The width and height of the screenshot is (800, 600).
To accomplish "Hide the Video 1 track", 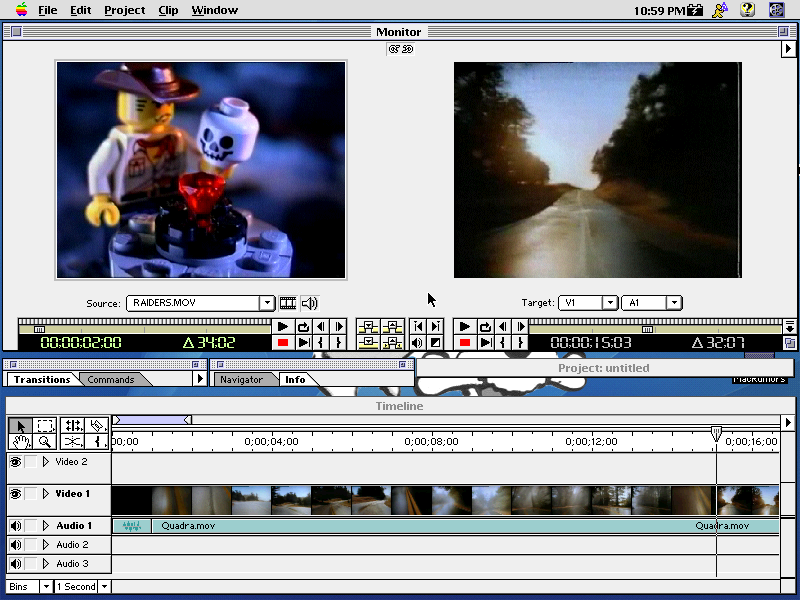I will pos(15,494).
